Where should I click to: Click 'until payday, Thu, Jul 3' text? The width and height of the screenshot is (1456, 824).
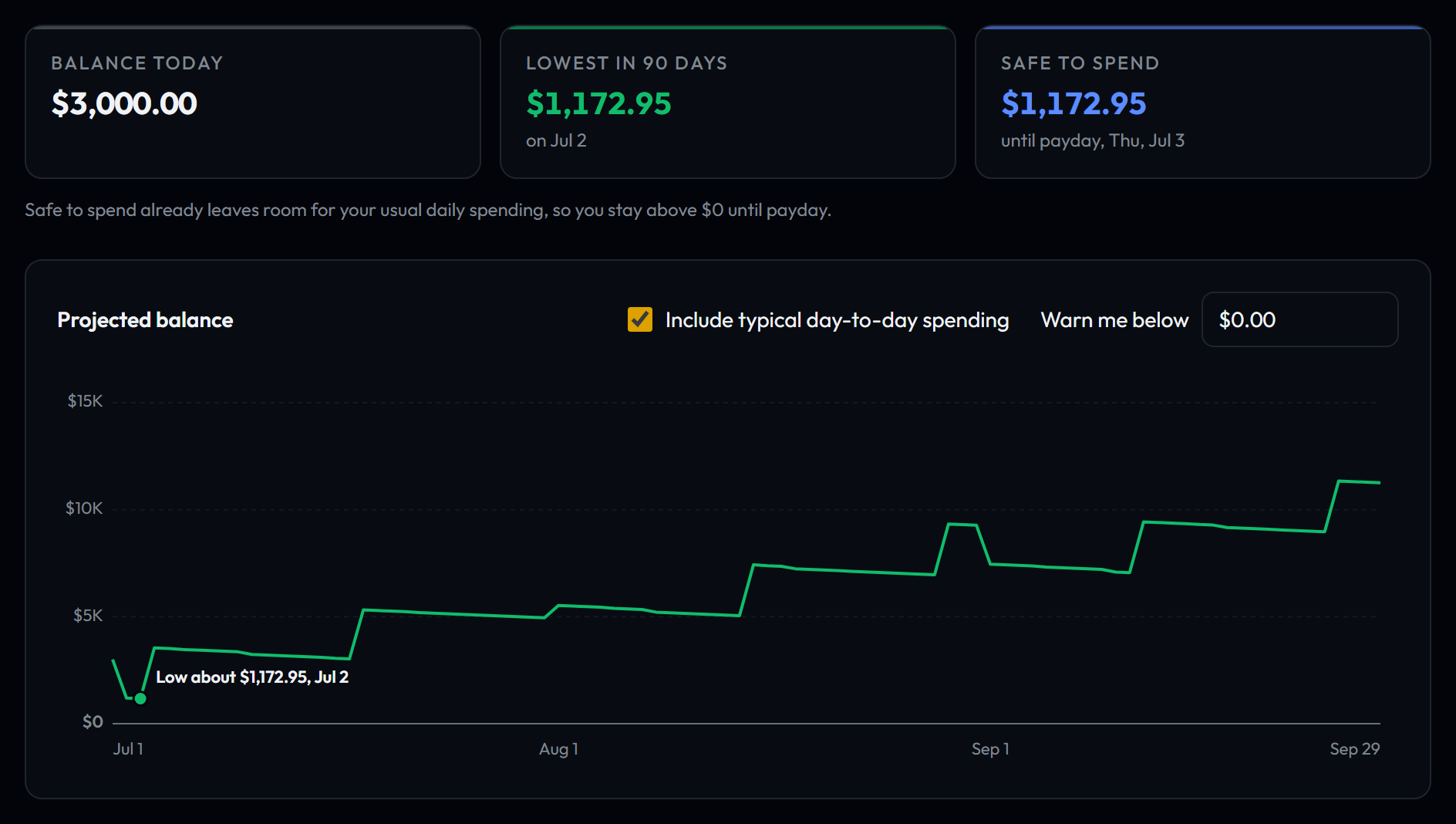1093,140
